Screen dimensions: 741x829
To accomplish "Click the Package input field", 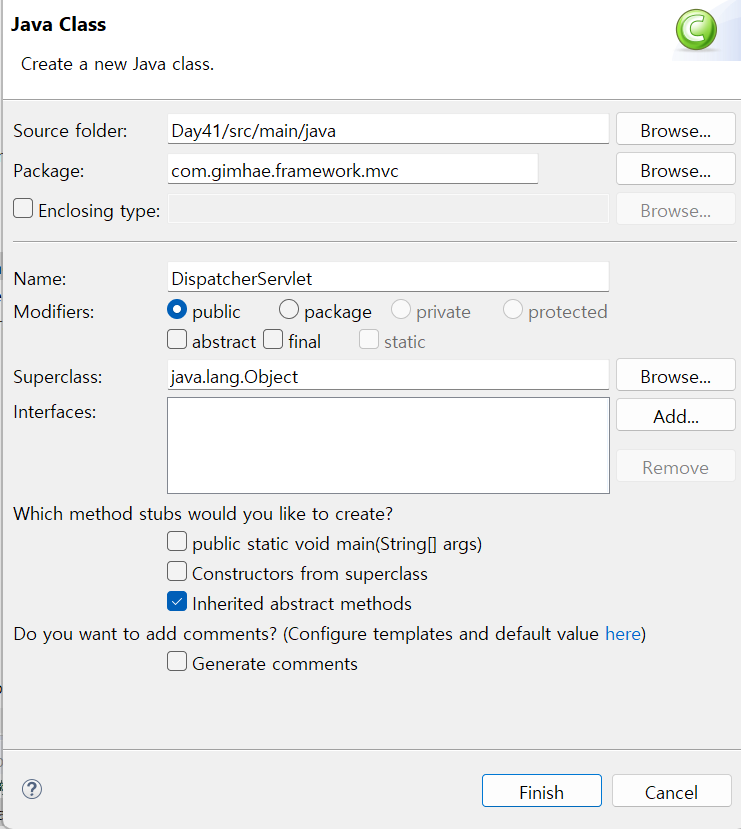I will (x=353, y=169).
